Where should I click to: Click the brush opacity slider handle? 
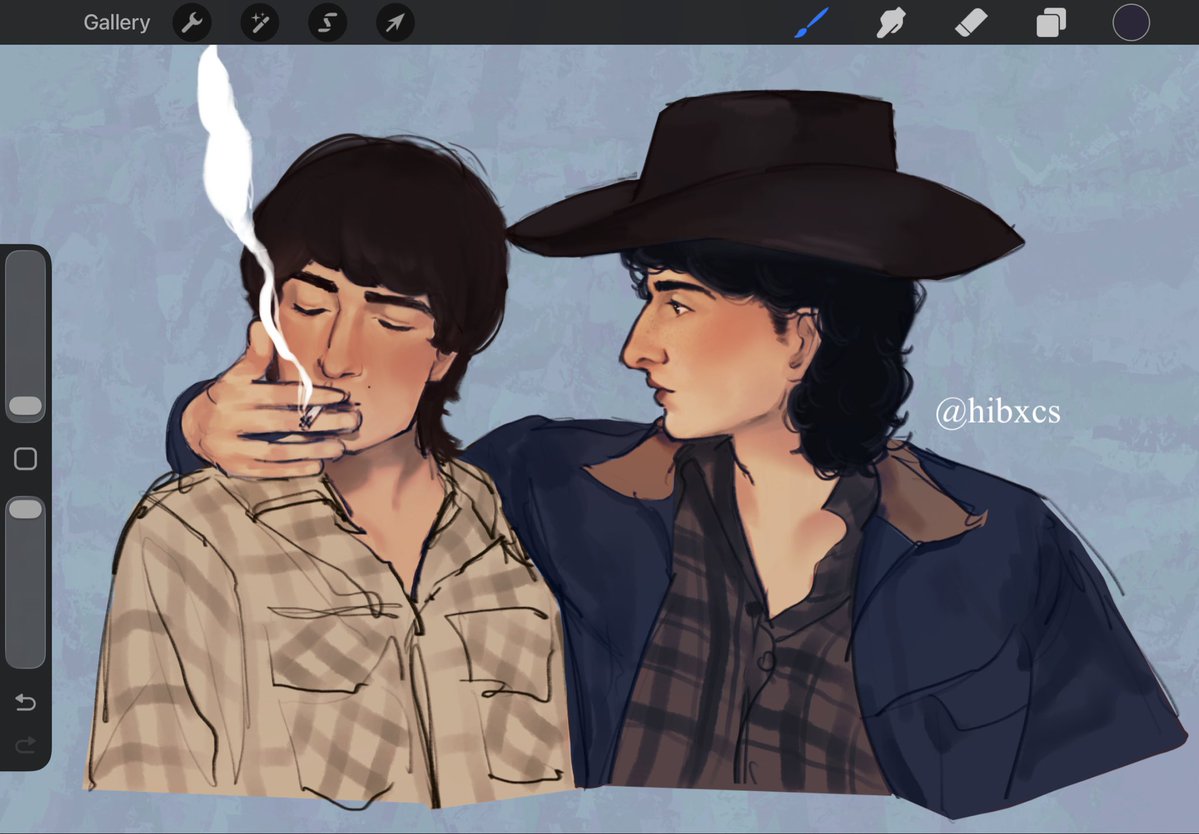[x=25, y=509]
